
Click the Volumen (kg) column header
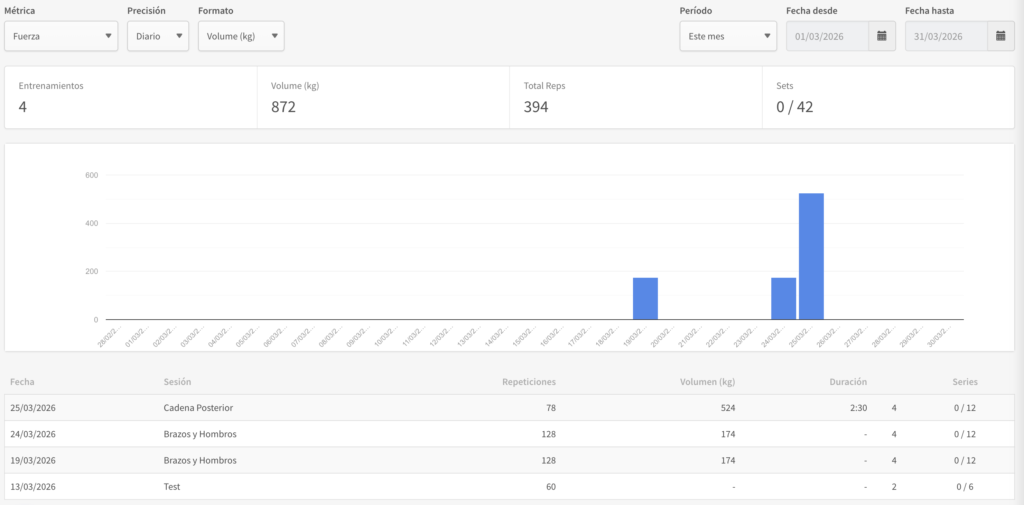[x=708, y=382]
